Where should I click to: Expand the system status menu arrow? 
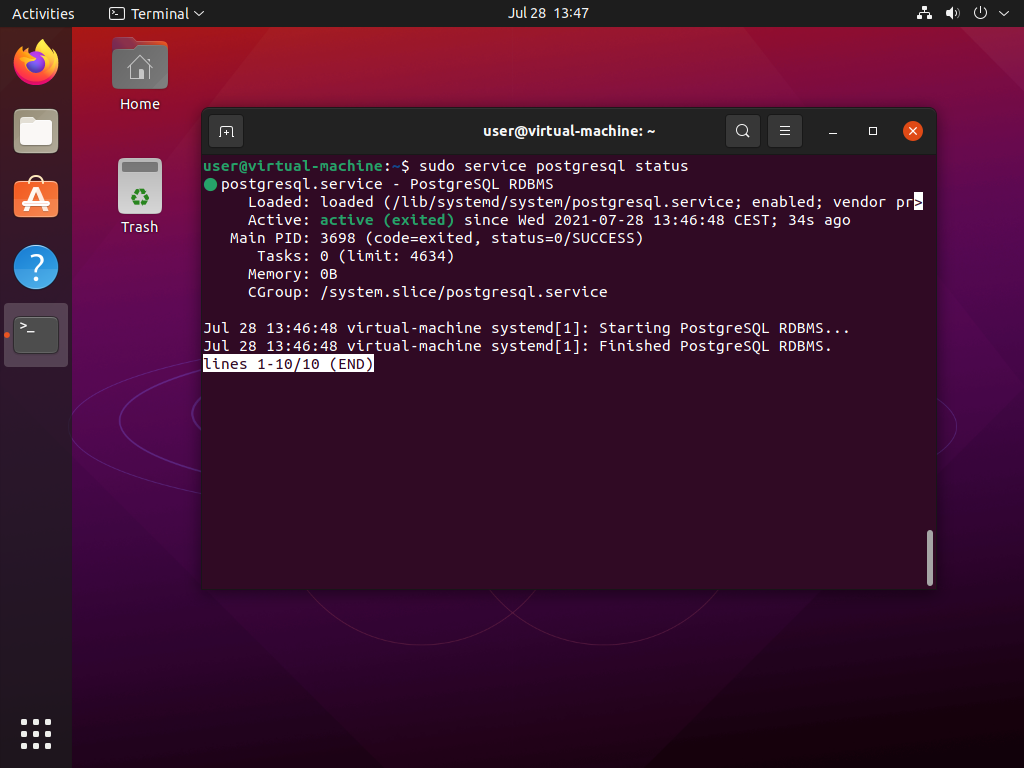coord(1002,14)
